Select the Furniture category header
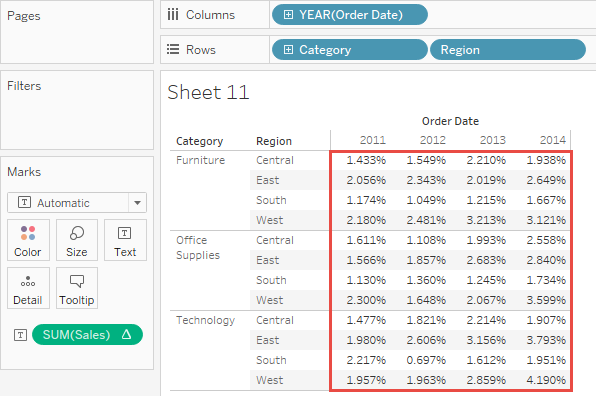The width and height of the screenshot is (596, 396). [x=201, y=160]
